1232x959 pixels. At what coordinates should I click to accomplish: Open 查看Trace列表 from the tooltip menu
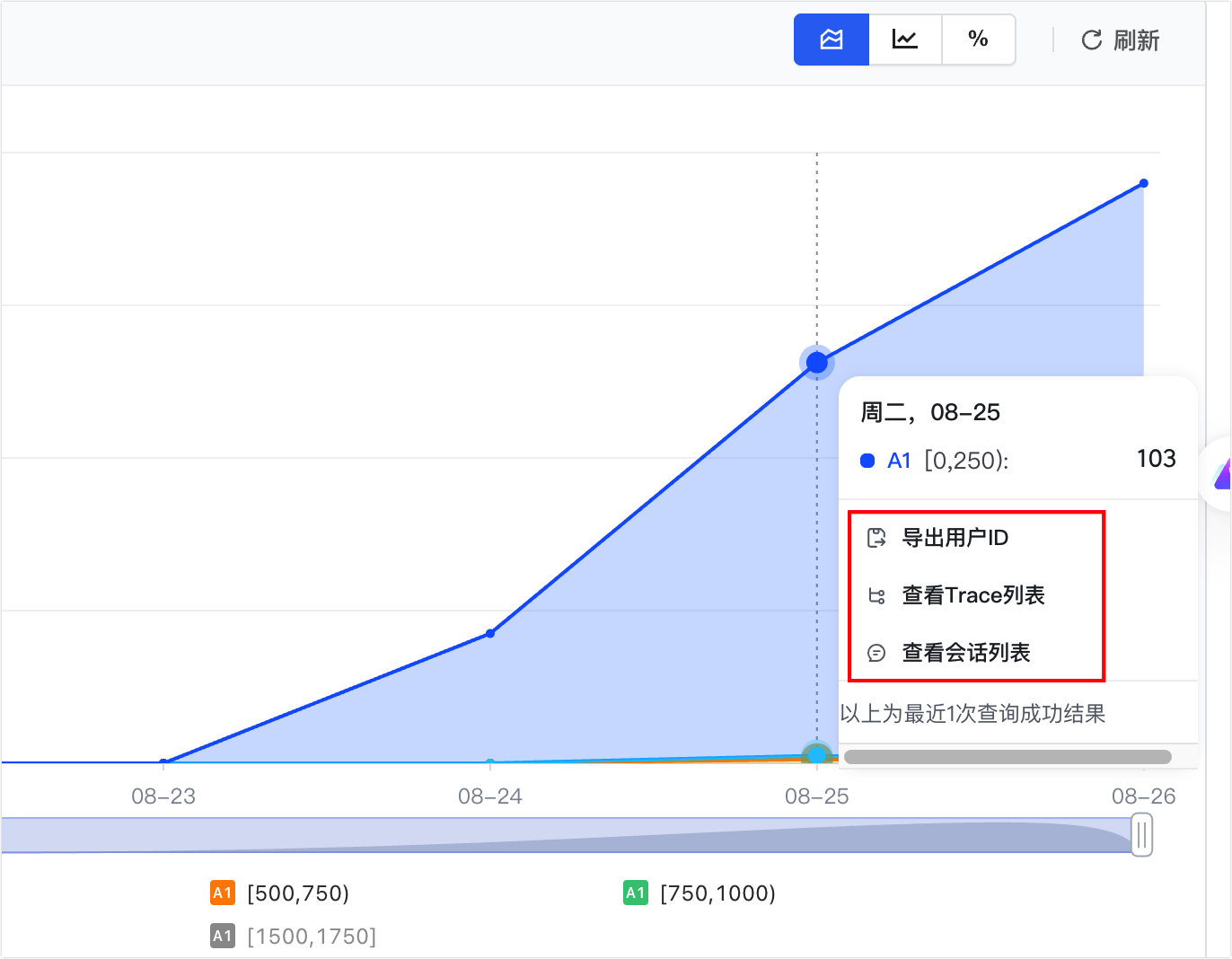click(x=973, y=595)
